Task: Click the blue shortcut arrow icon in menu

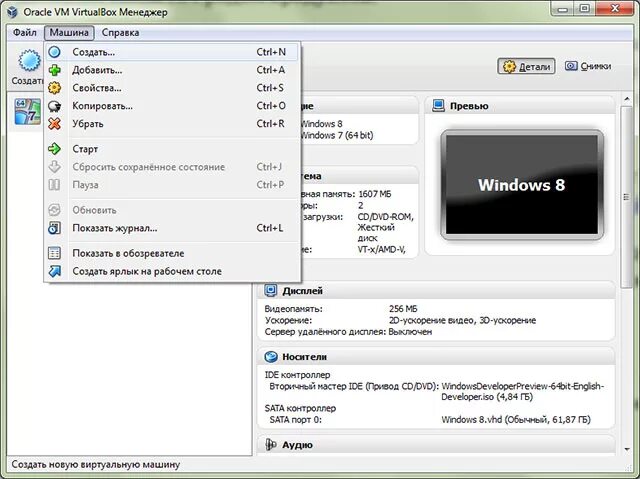Action: (54, 271)
